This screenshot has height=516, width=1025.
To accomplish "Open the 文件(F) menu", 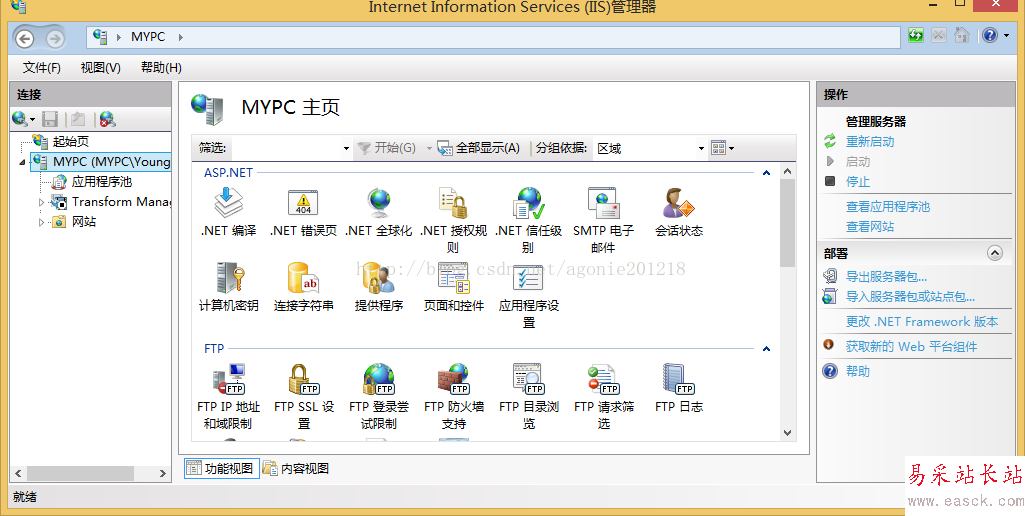I will click(x=42, y=67).
